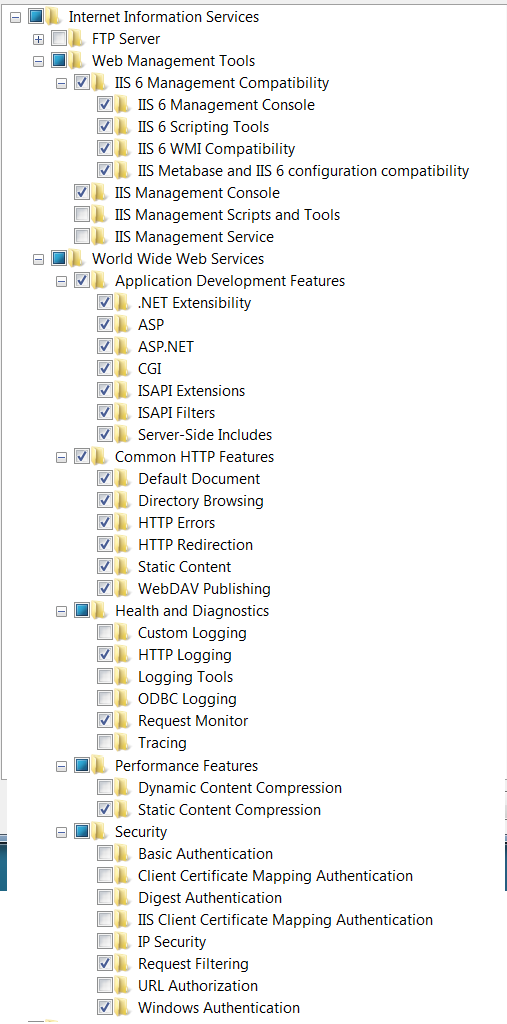The width and height of the screenshot is (507, 1024).
Task: Click the World Wide Web Services folder icon
Action: 77,259
